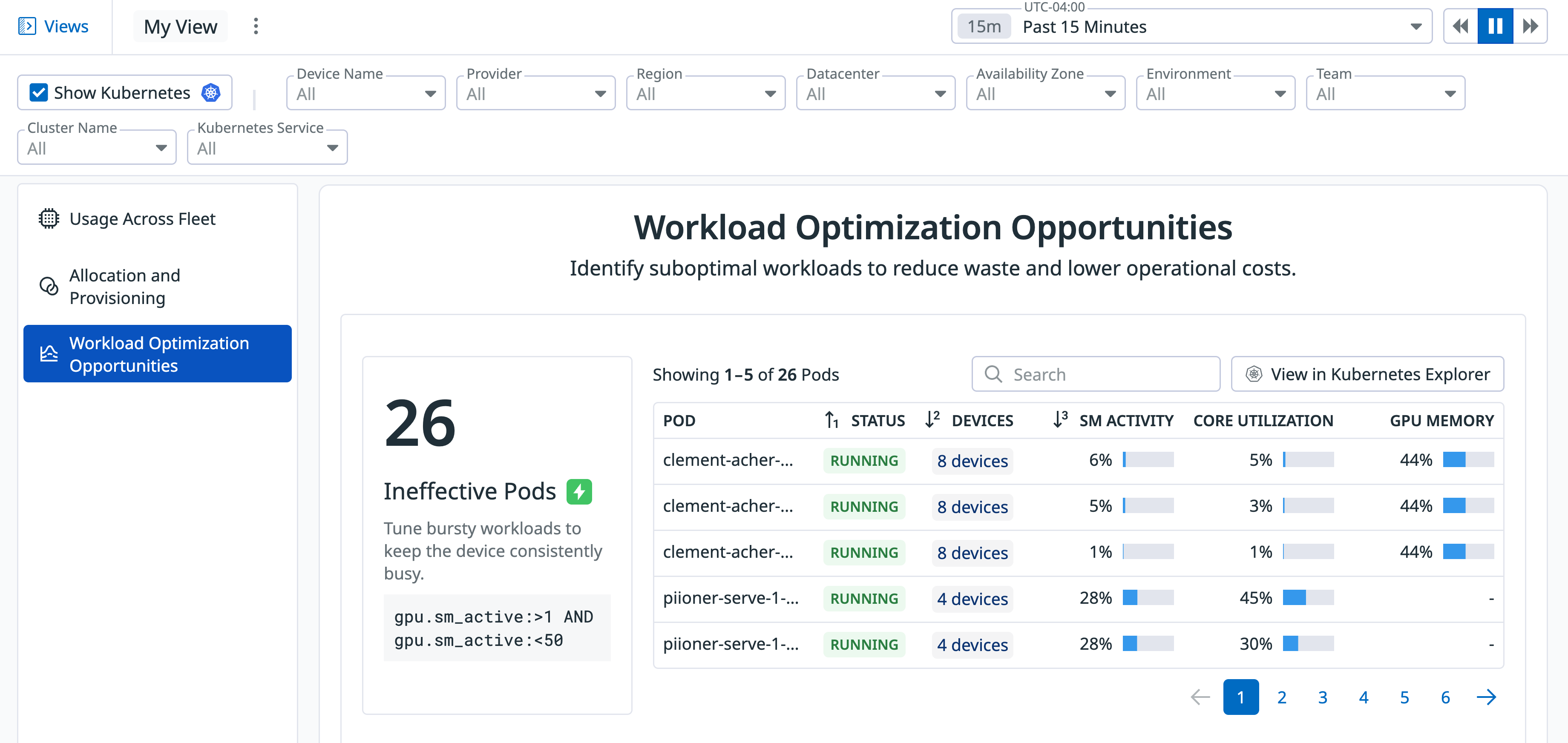Click the ascending sort icon on Status column

(x=831, y=420)
